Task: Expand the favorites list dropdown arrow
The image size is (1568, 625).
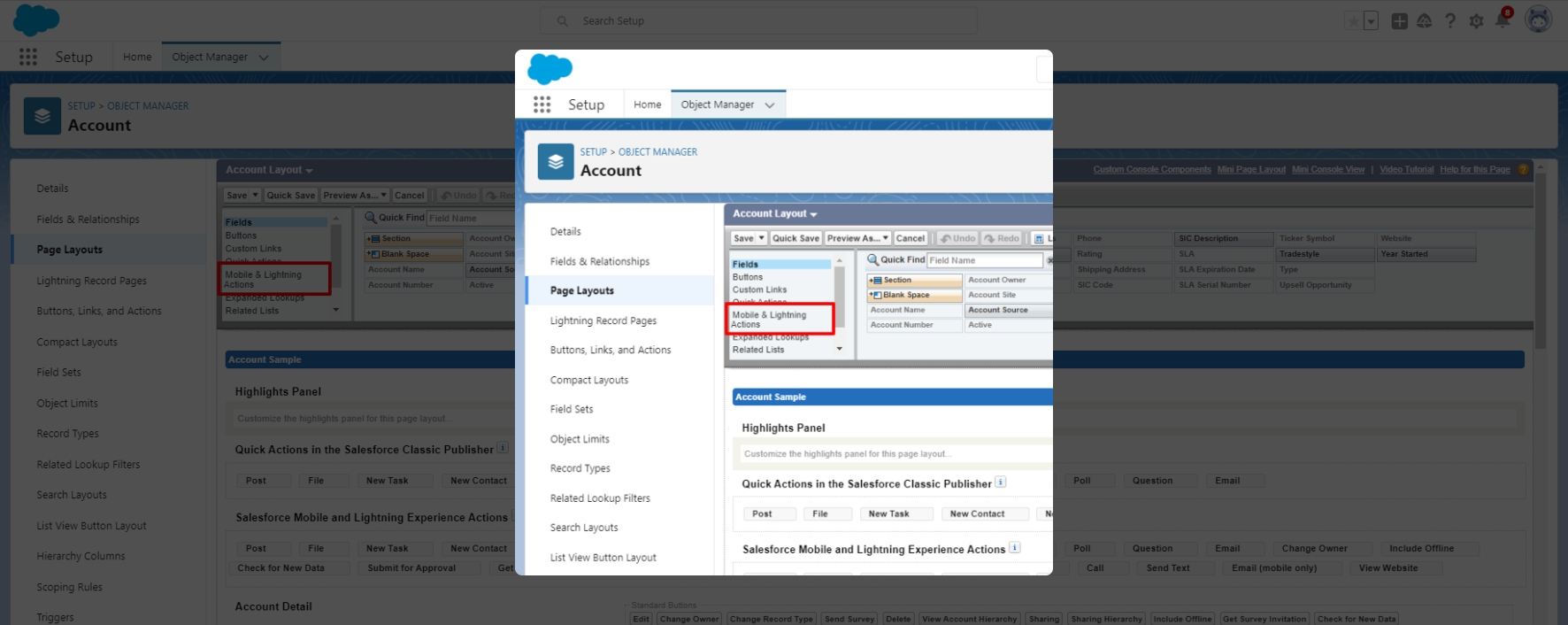Action: [x=1371, y=21]
